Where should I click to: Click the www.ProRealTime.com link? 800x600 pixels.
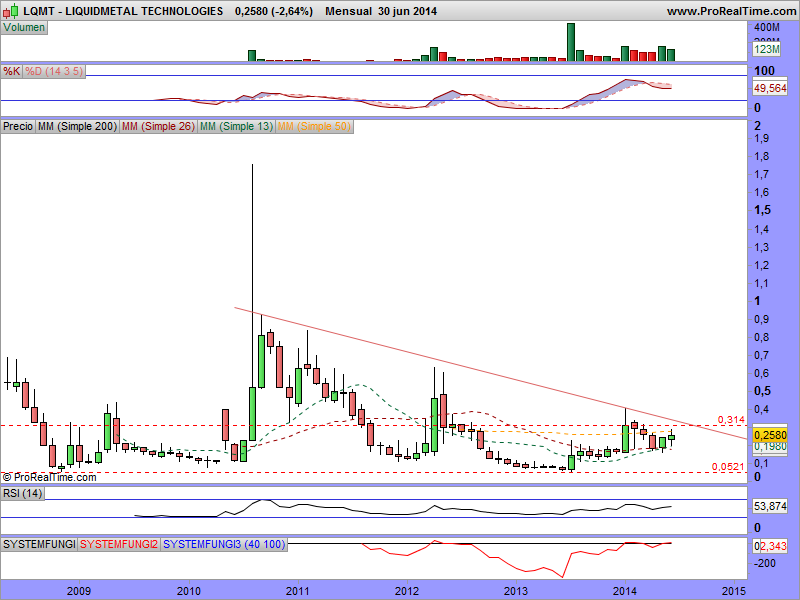click(731, 11)
